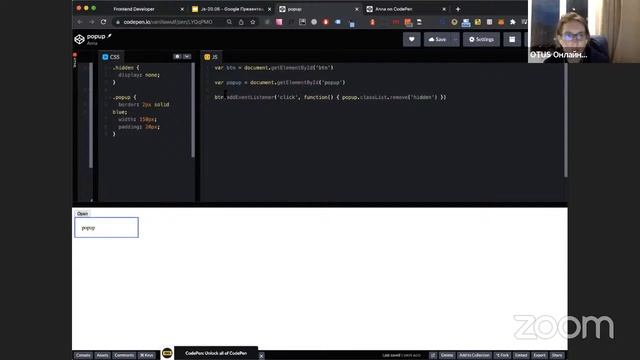Go back with the browser back arrow
Viewport: 640px width, 360px height.
(x=80, y=22)
